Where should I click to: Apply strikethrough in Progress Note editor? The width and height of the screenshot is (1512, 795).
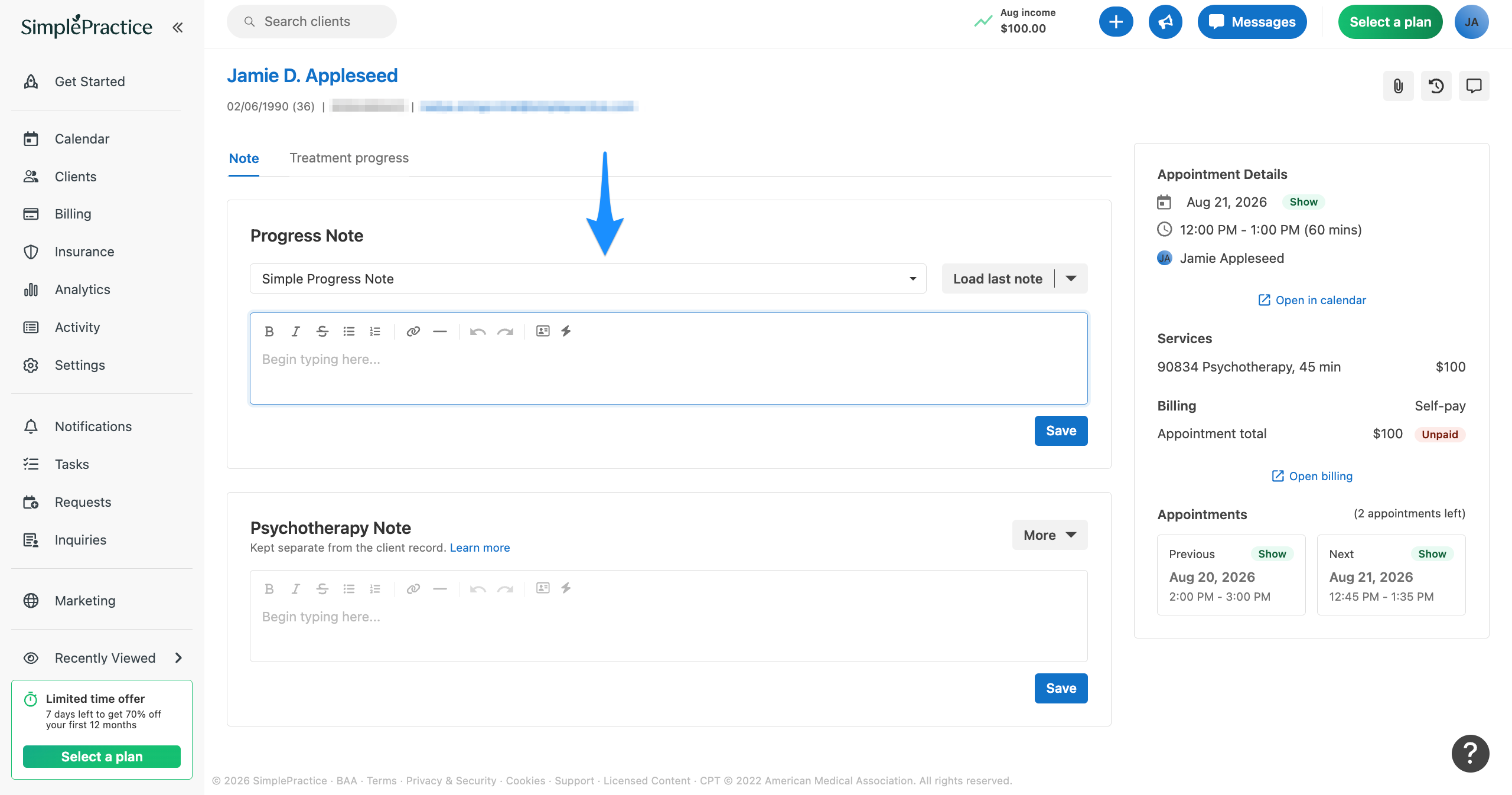322,331
